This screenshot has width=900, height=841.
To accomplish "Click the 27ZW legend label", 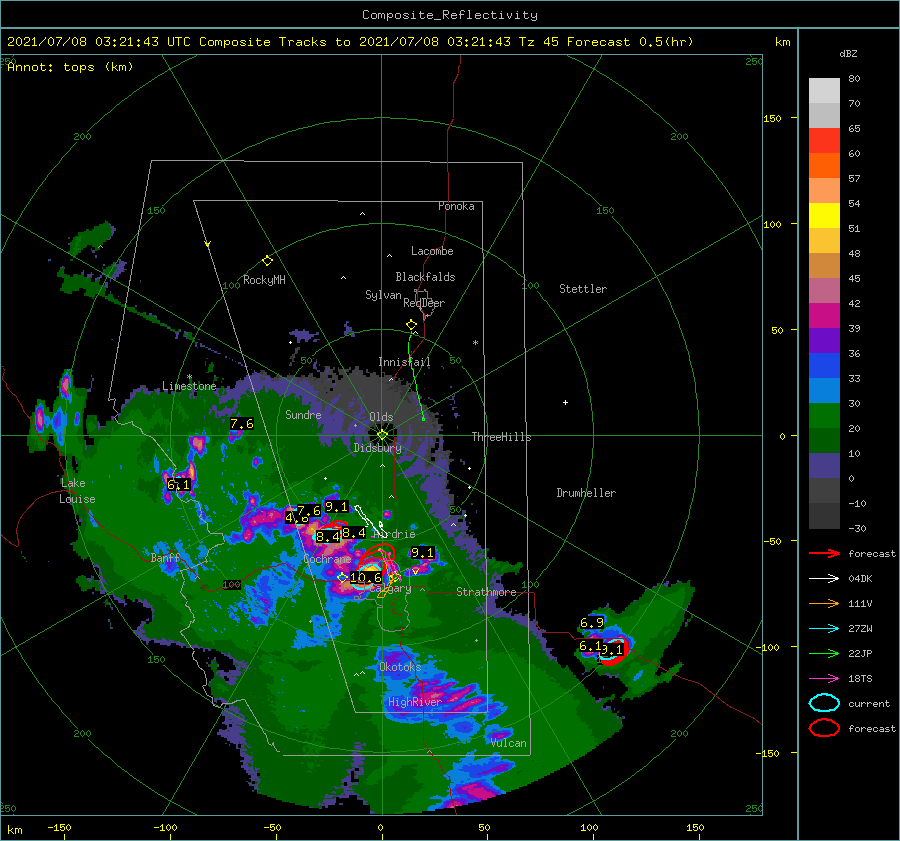I will [x=860, y=629].
